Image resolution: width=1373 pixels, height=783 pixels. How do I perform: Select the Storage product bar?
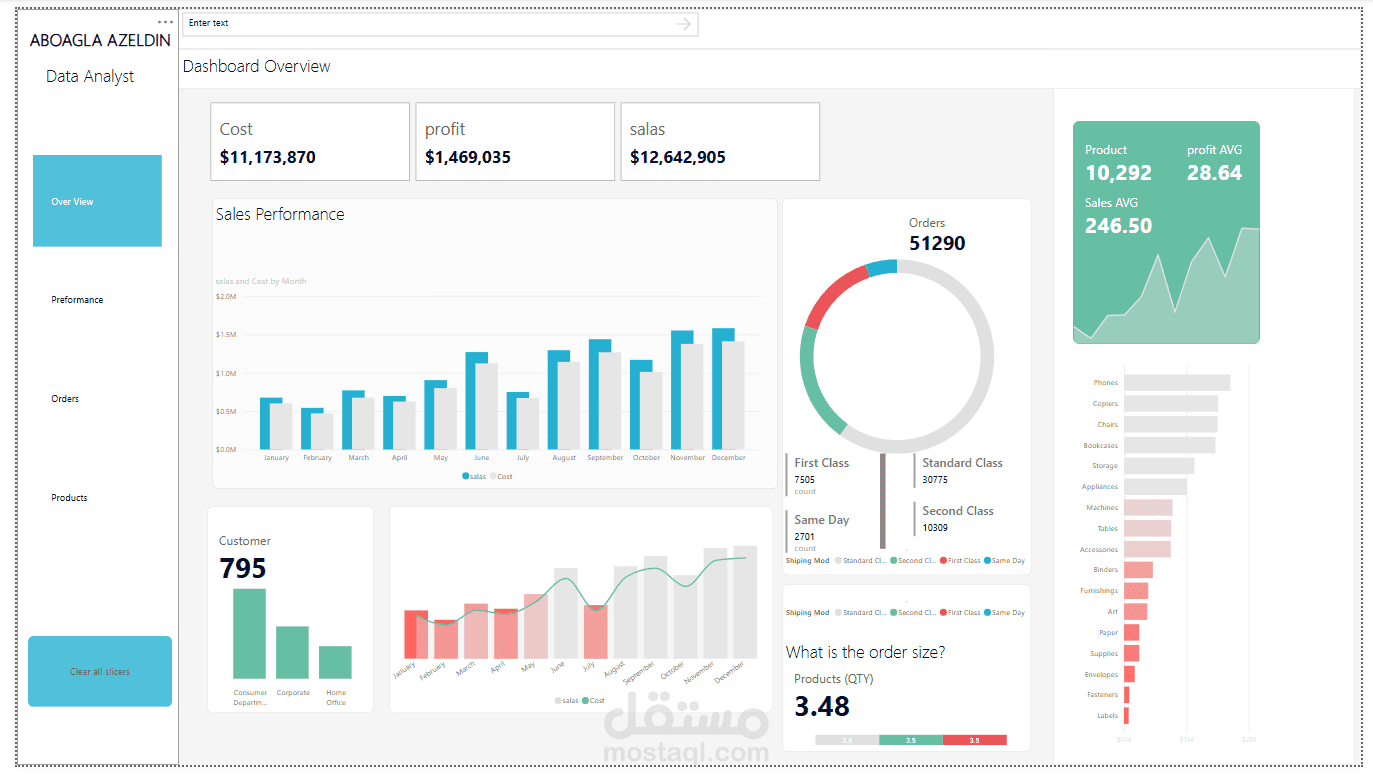coord(1159,466)
